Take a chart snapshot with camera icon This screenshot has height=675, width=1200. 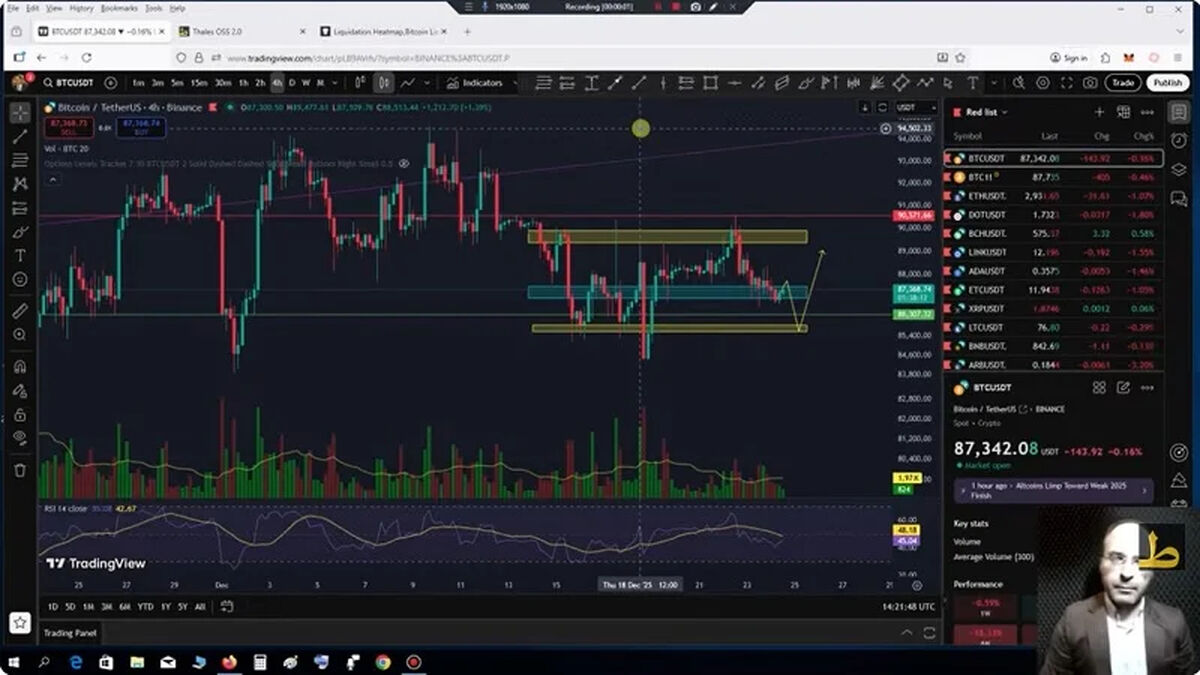1090,83
